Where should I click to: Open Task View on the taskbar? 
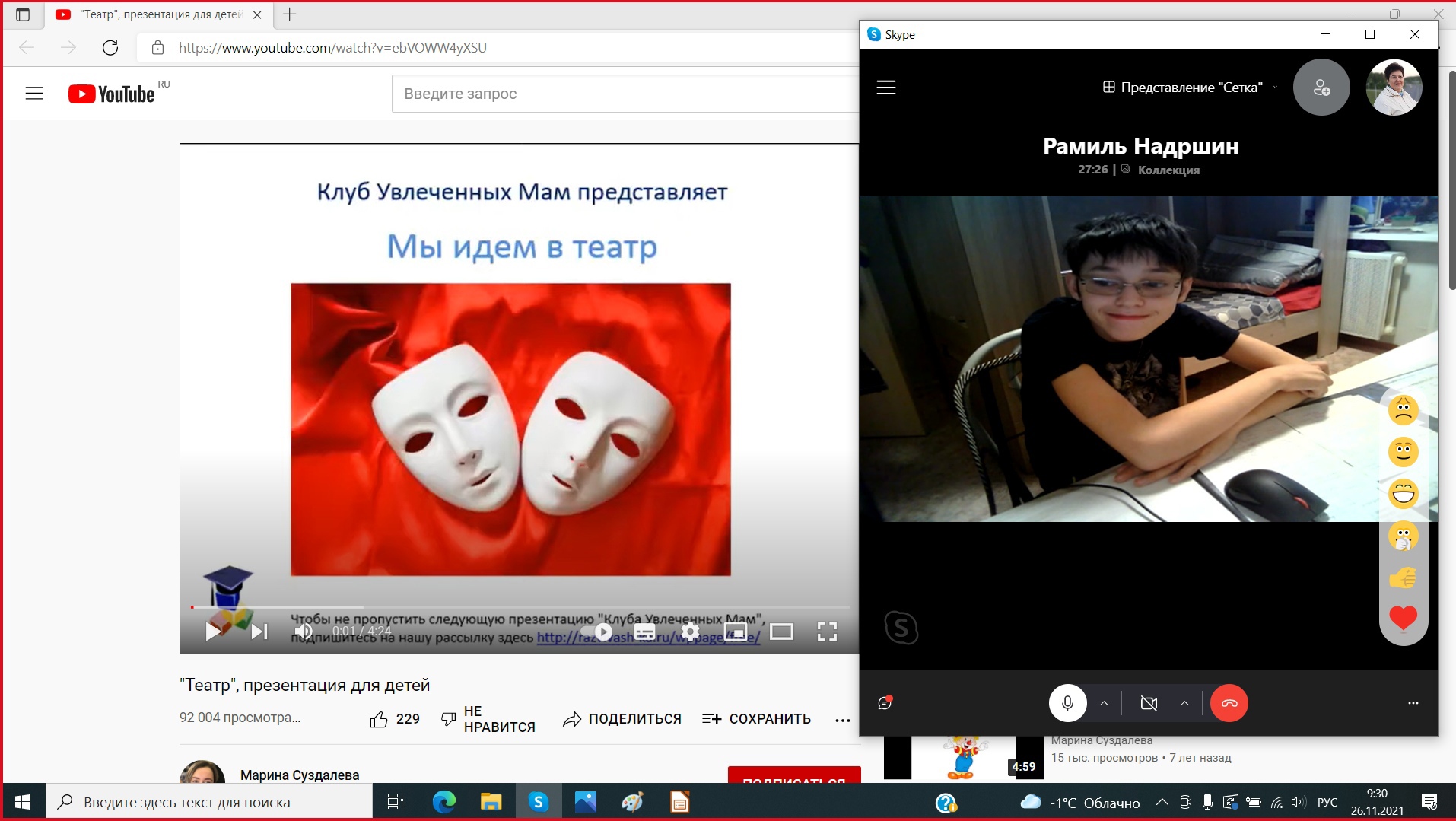tap(396, 802)
